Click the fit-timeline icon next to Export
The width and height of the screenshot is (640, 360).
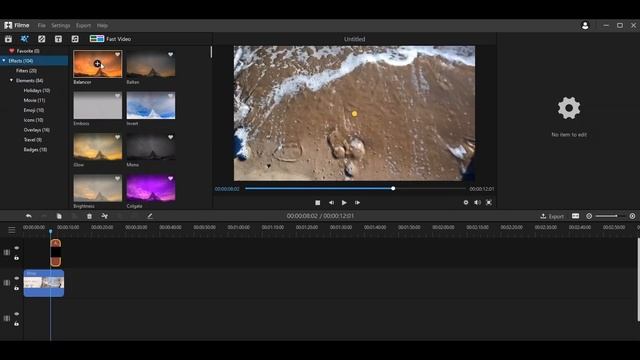coord(576,216)
